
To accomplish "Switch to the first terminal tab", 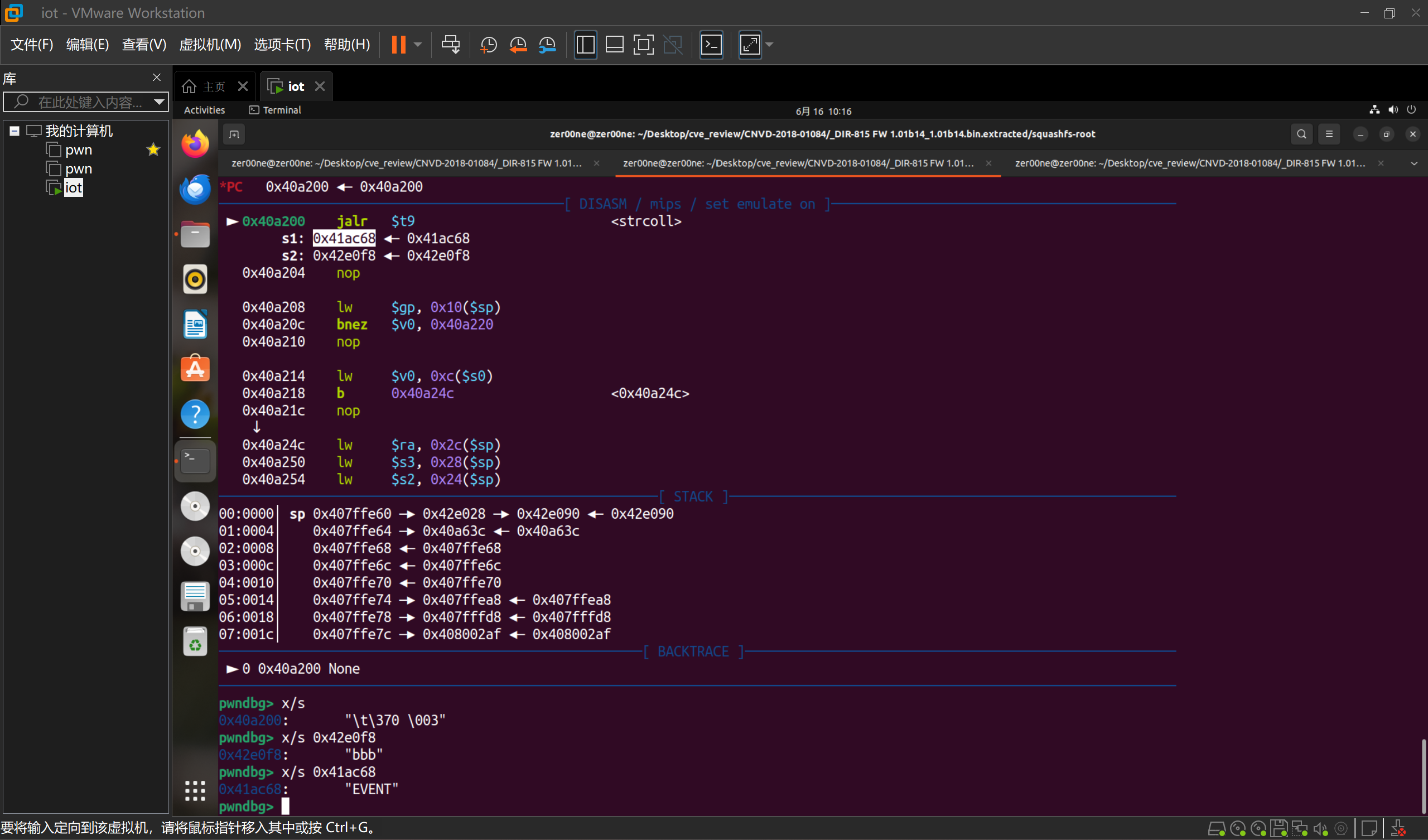I will coord(407,163).
